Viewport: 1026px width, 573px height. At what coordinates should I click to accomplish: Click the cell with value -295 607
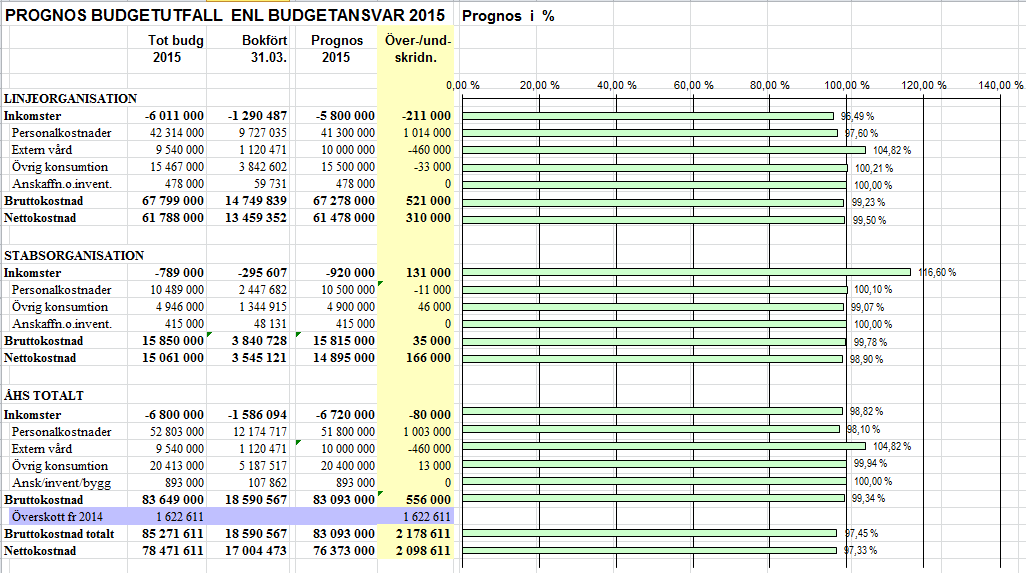[x=262, y=273]
